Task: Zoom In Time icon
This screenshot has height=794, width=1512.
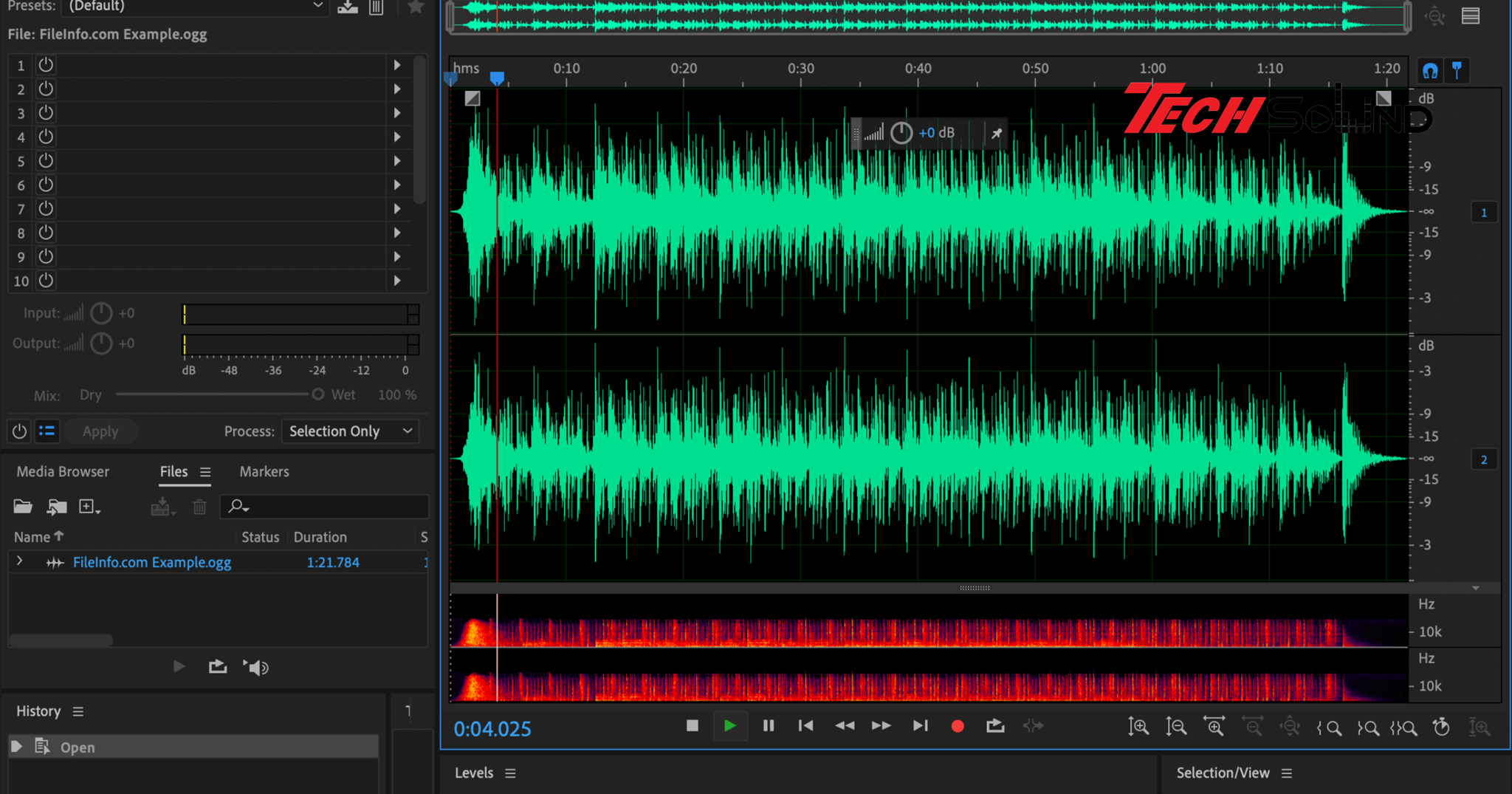Action: 1214,726
